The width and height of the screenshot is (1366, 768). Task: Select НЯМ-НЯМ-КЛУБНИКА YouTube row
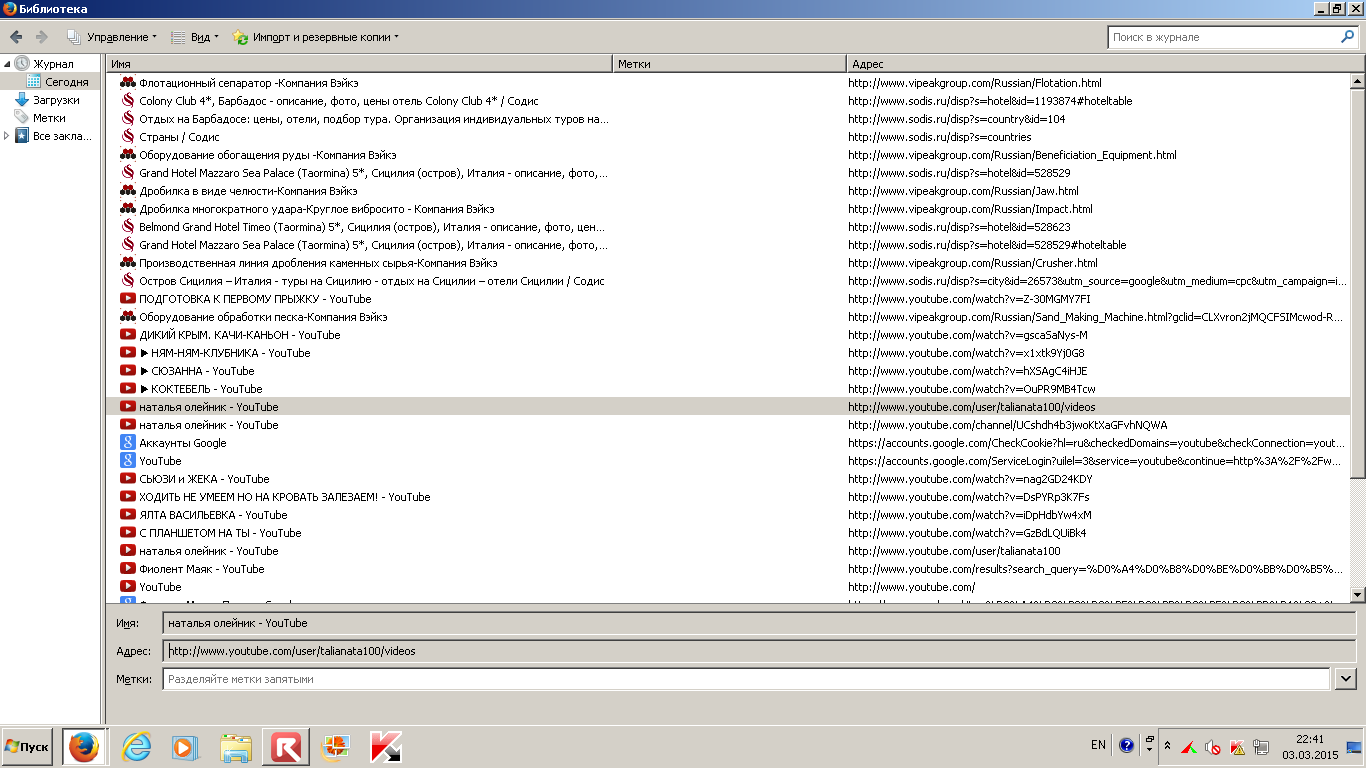(727, 353)
